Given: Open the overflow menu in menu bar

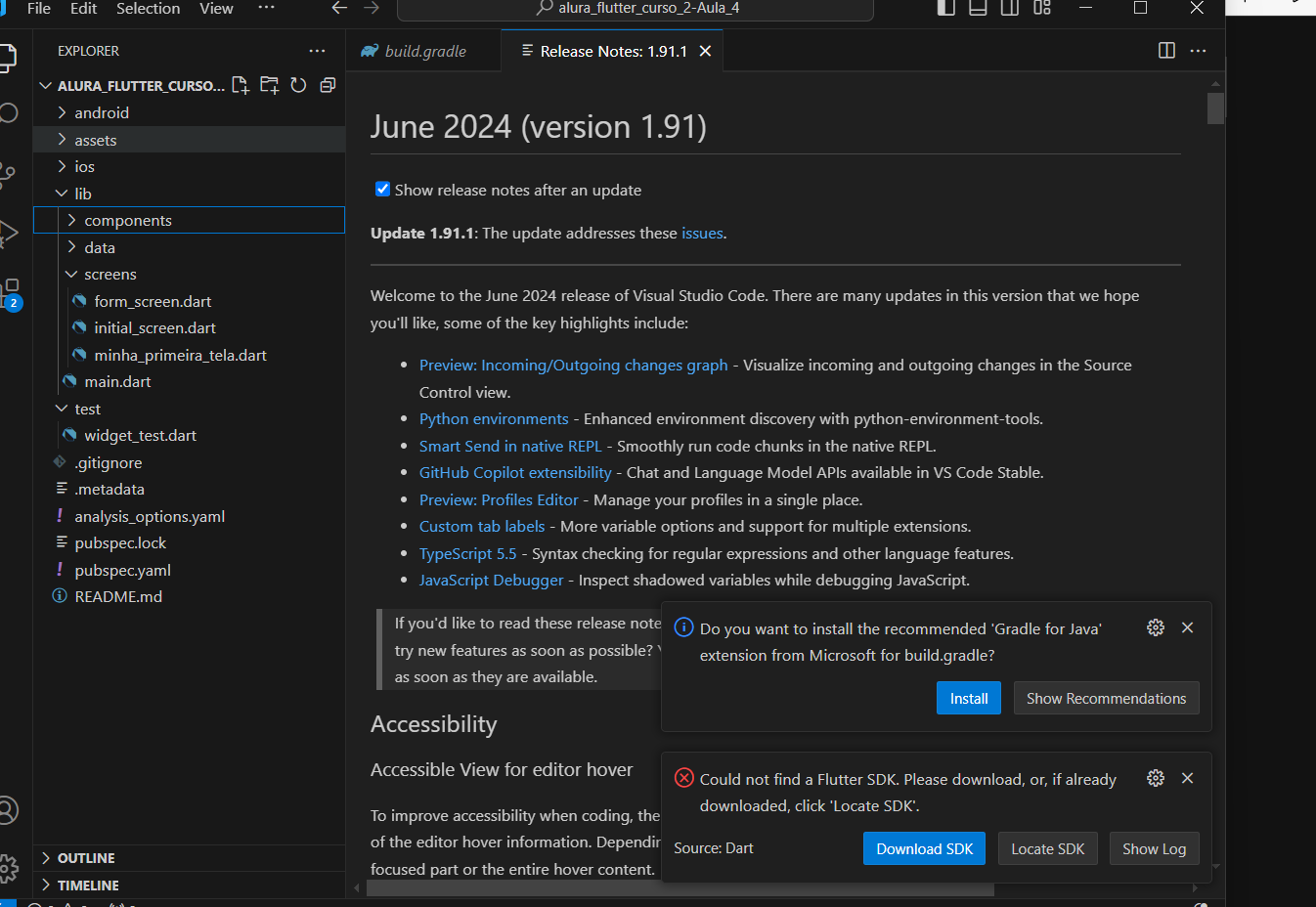Looking at the screenshot, I should [x=266, y=8].
